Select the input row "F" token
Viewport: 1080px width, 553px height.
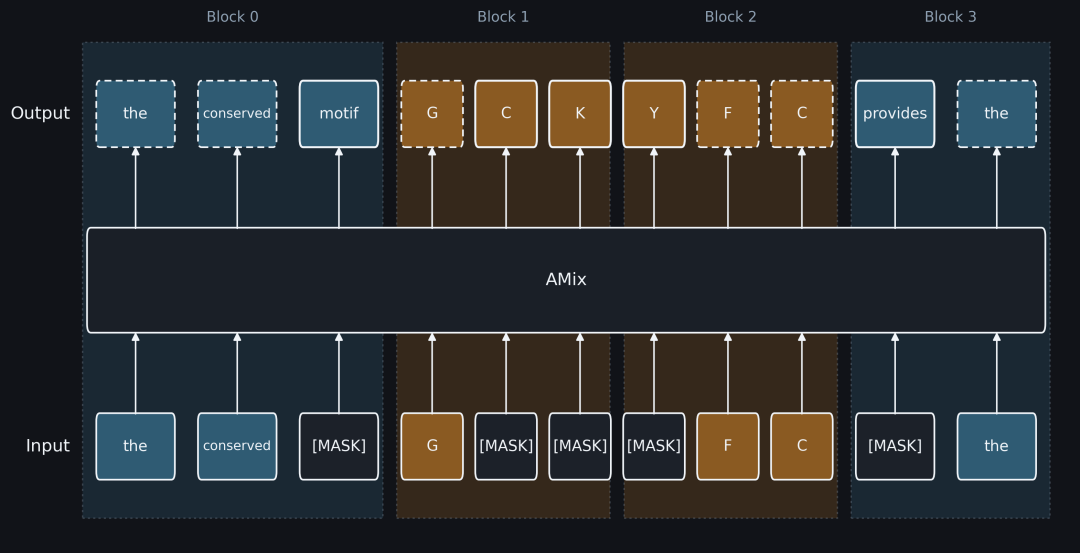click(x=728, y=446)
